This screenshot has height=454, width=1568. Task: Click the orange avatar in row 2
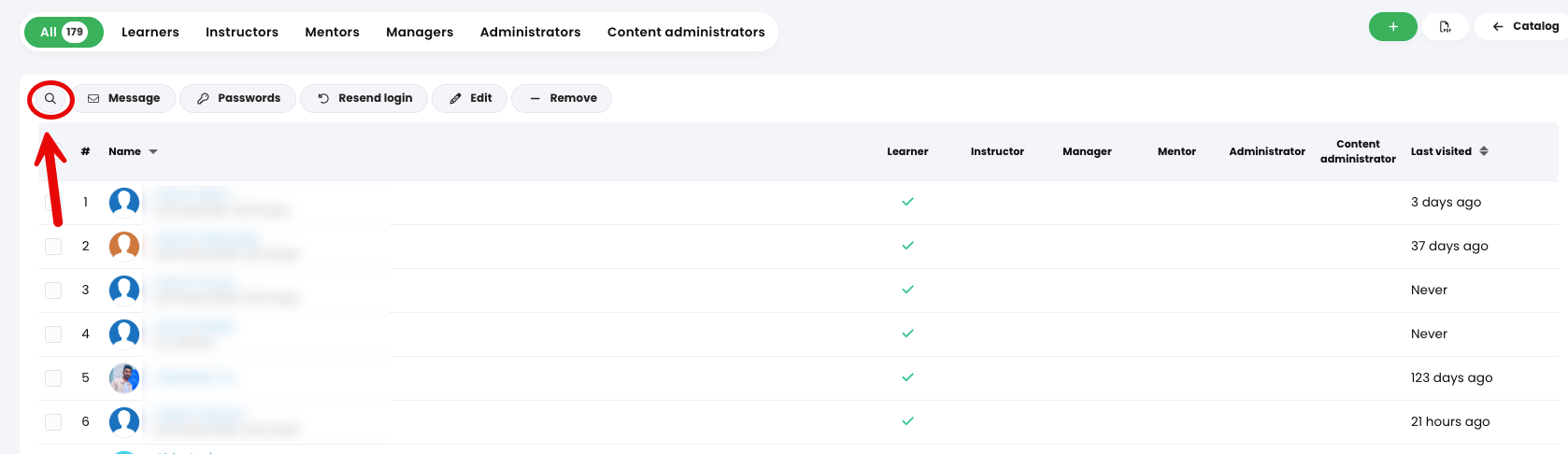pyautogui.click(x=124, y=246)
